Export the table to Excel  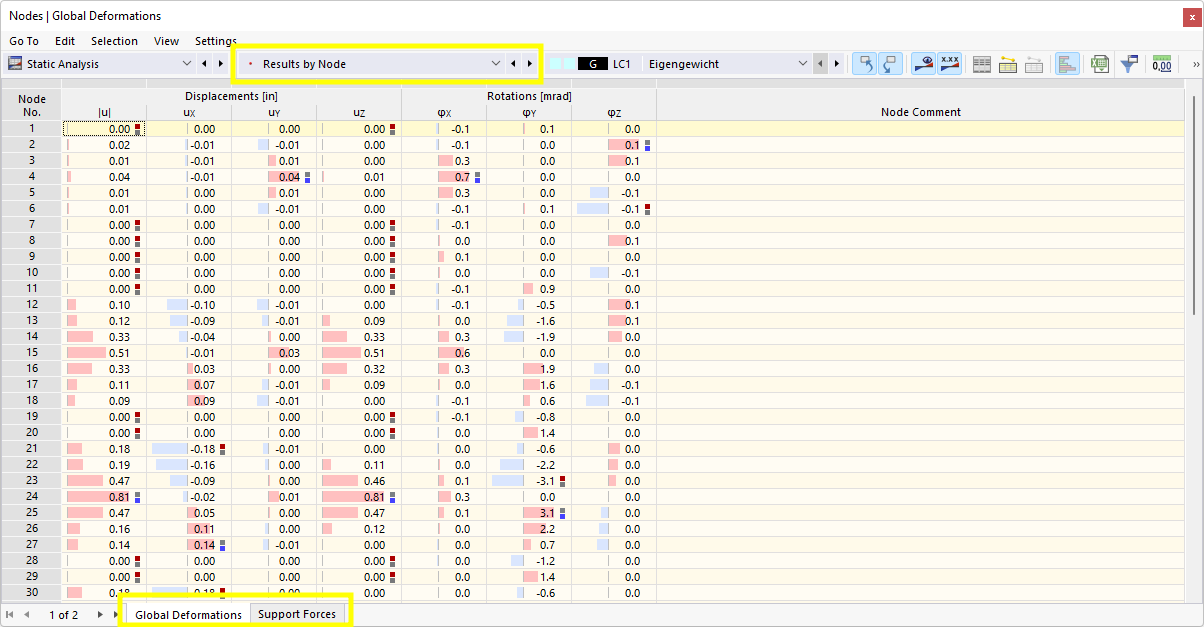[1099, 63]
